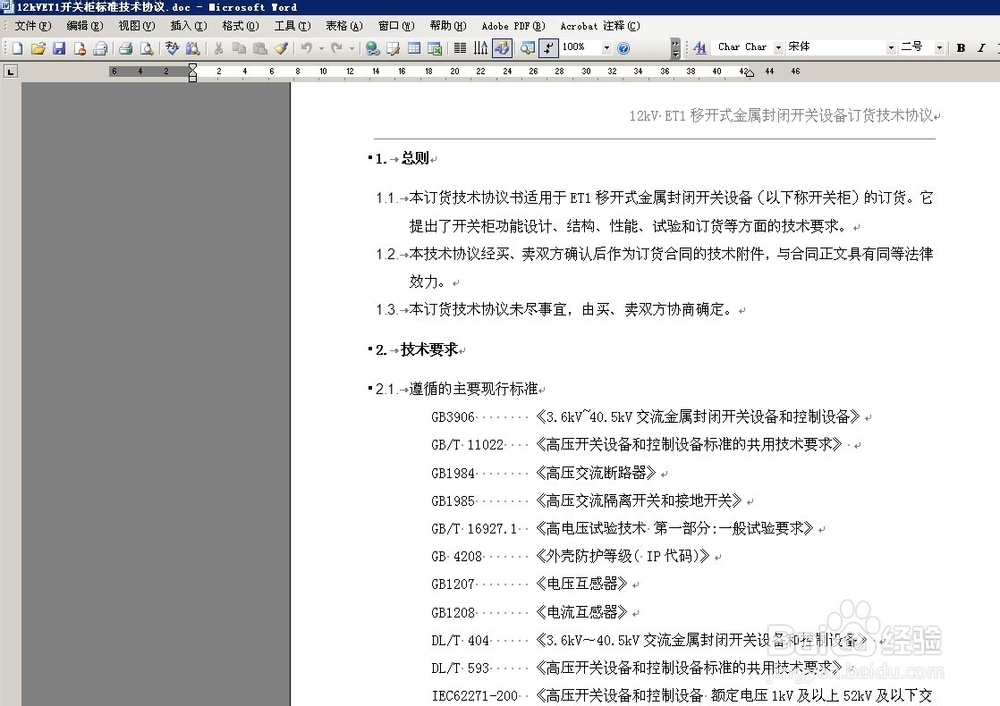Open the 100% zoom dropdown
This screenshot has width=1000, height=706.
(607, 48)
